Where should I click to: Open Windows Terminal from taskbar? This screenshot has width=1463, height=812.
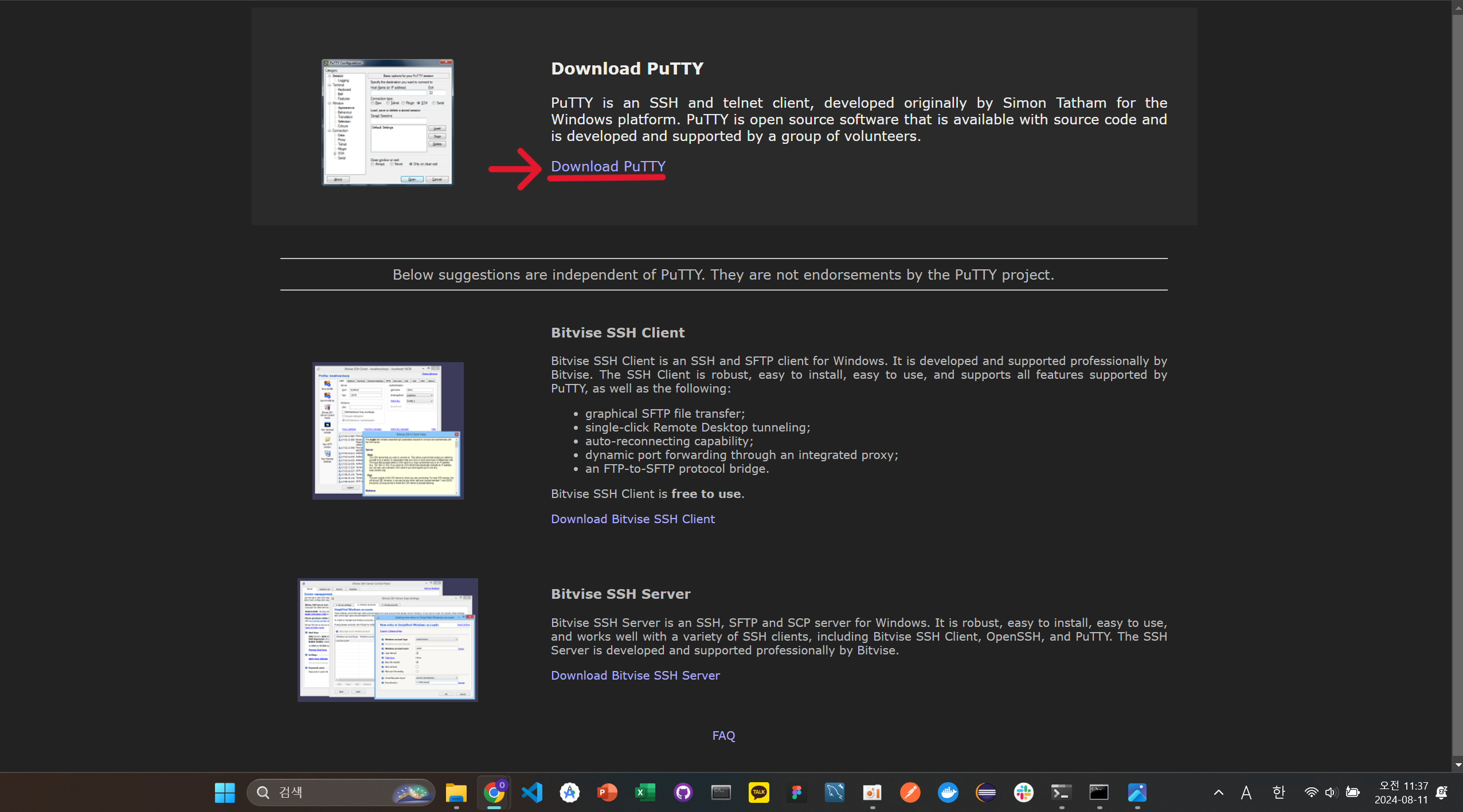(1061, 793)
